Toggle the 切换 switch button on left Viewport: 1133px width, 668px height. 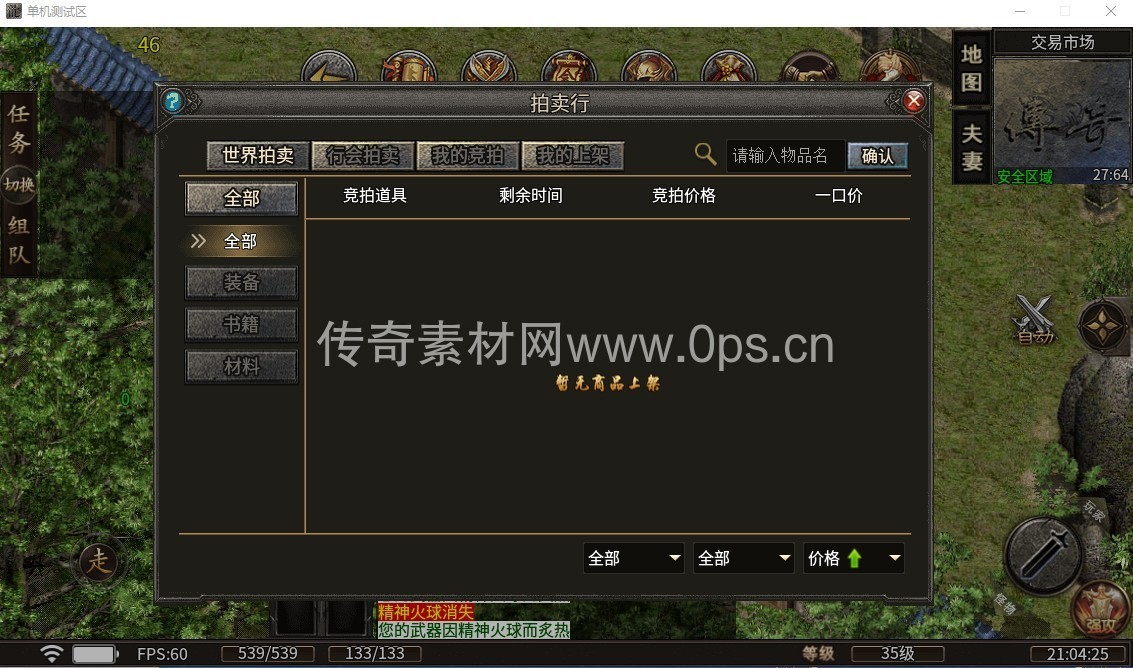coord(19,184)
